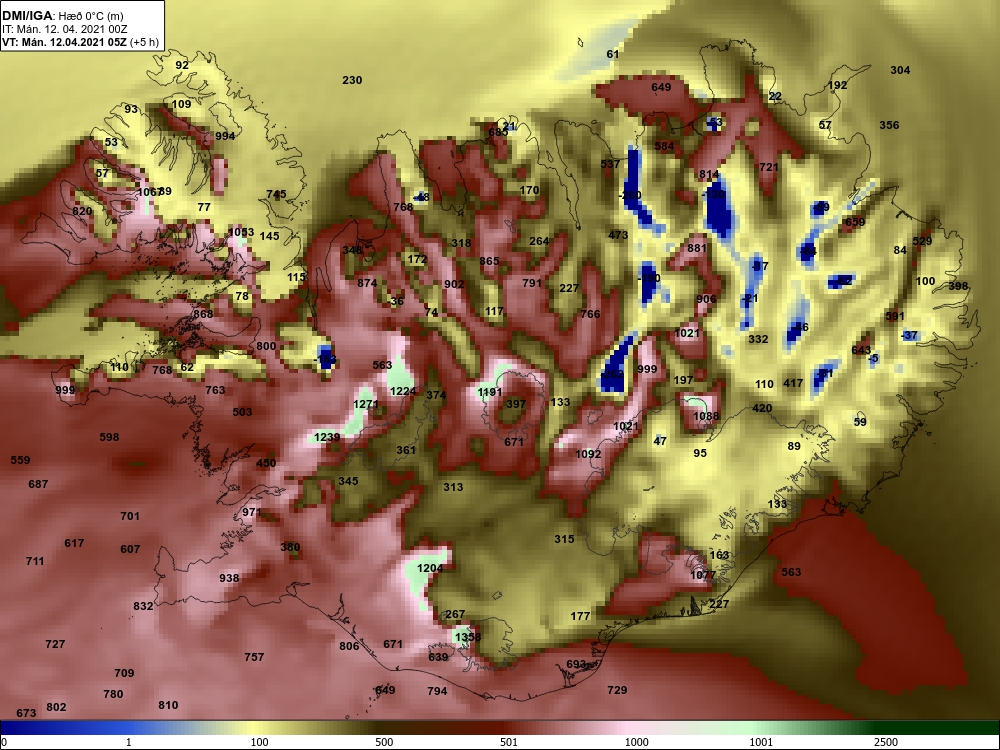The height and width of the screenshot is (750, 1000).
Task: Select the map value 820
Action: (82, 212)
